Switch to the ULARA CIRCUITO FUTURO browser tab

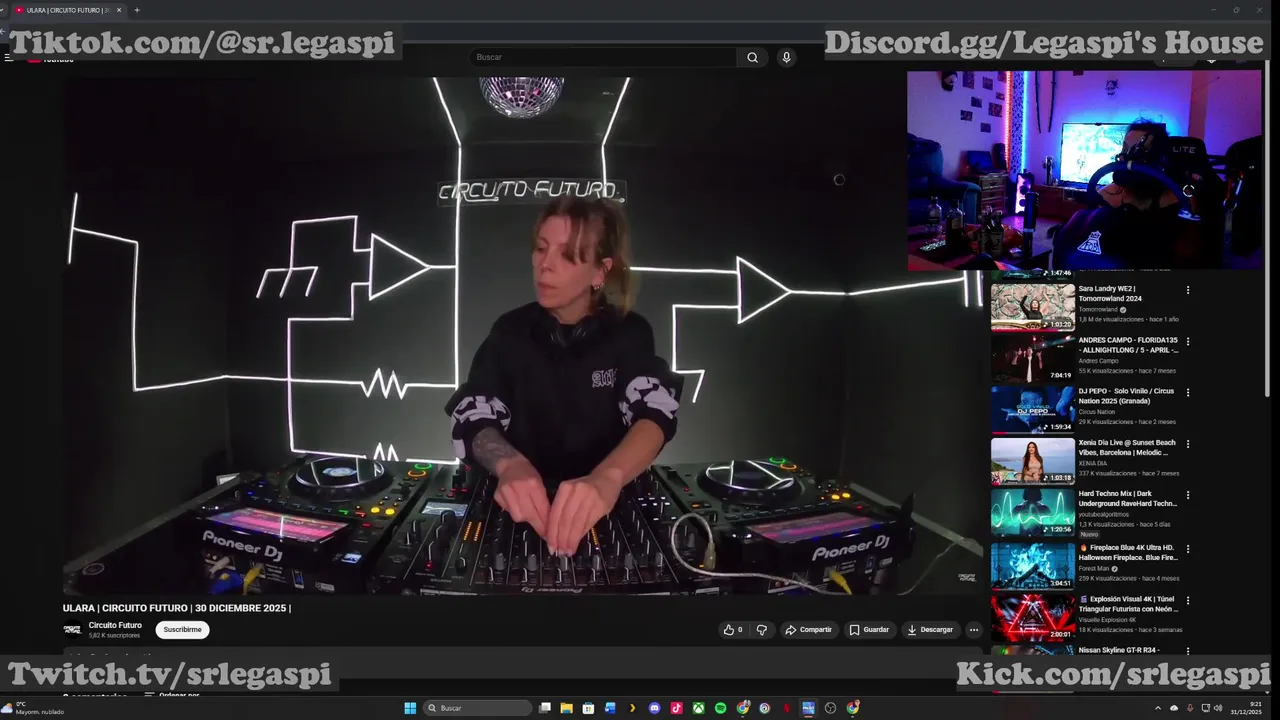tap(66, 10)
